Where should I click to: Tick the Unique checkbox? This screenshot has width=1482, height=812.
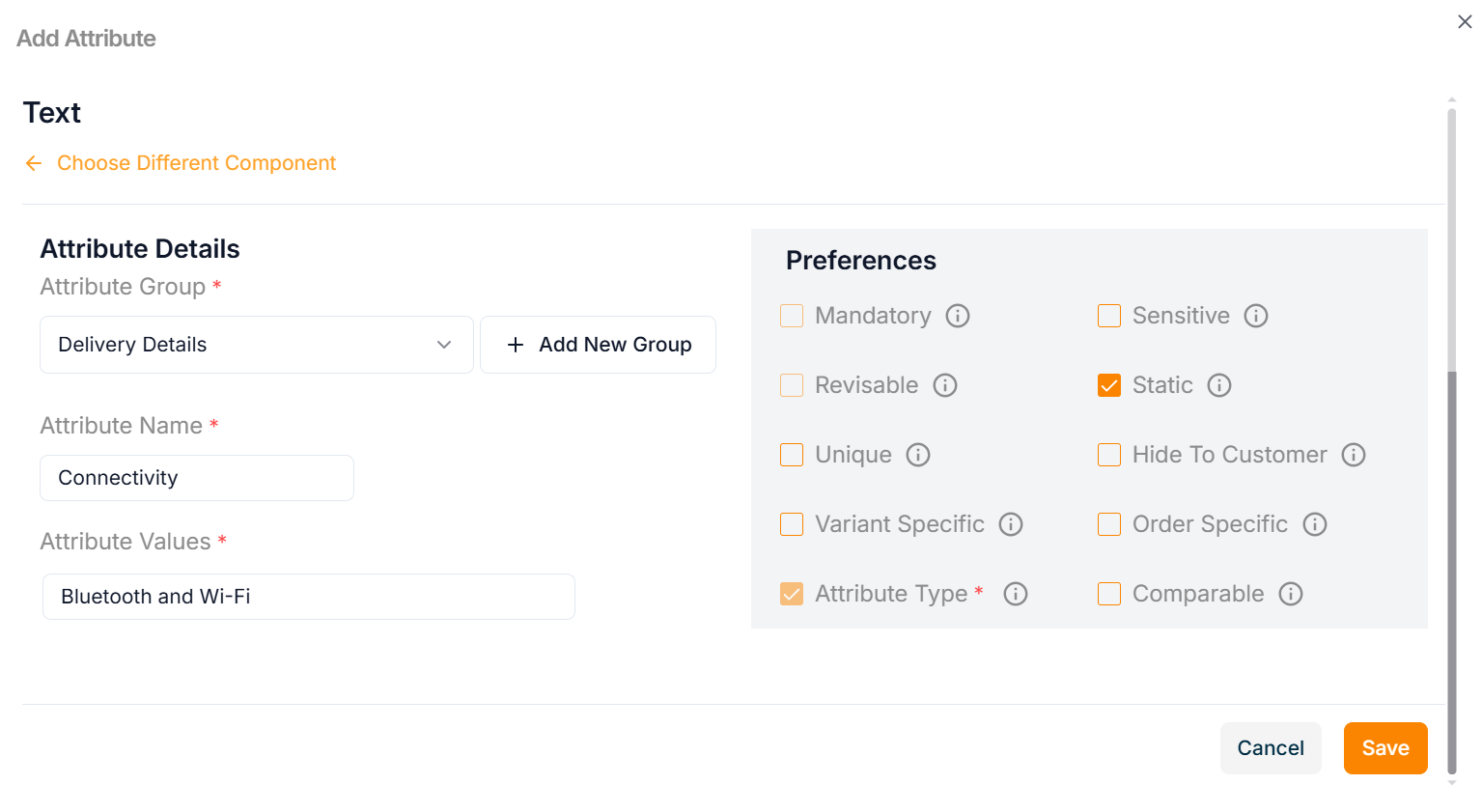[x=792, y=455]
